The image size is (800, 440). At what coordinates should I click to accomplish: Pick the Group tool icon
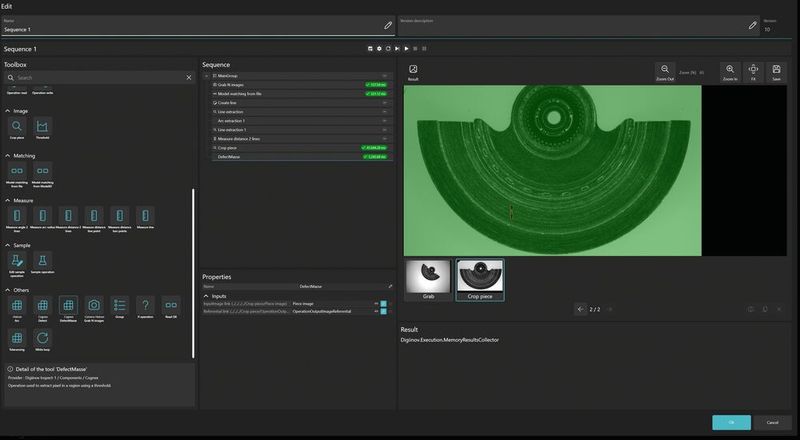click(x=119, y=307)
